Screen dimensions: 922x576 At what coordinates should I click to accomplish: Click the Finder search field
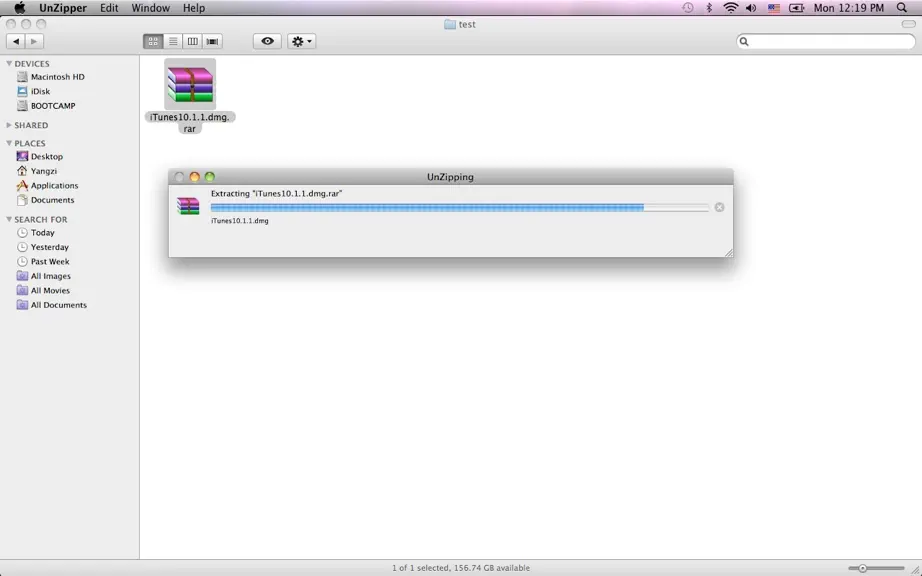pos(826,41)
